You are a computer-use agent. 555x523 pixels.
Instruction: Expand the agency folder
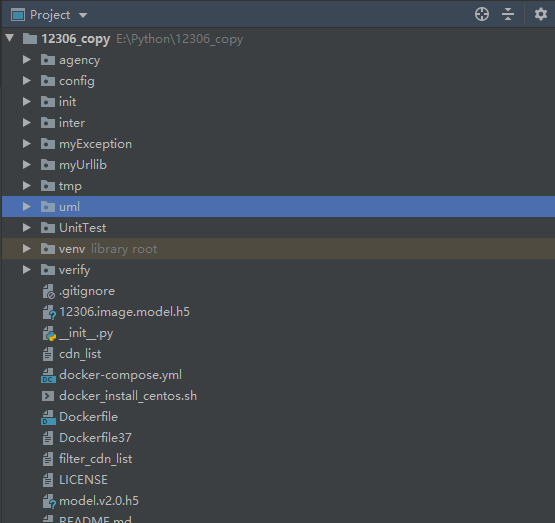(27, 59)
